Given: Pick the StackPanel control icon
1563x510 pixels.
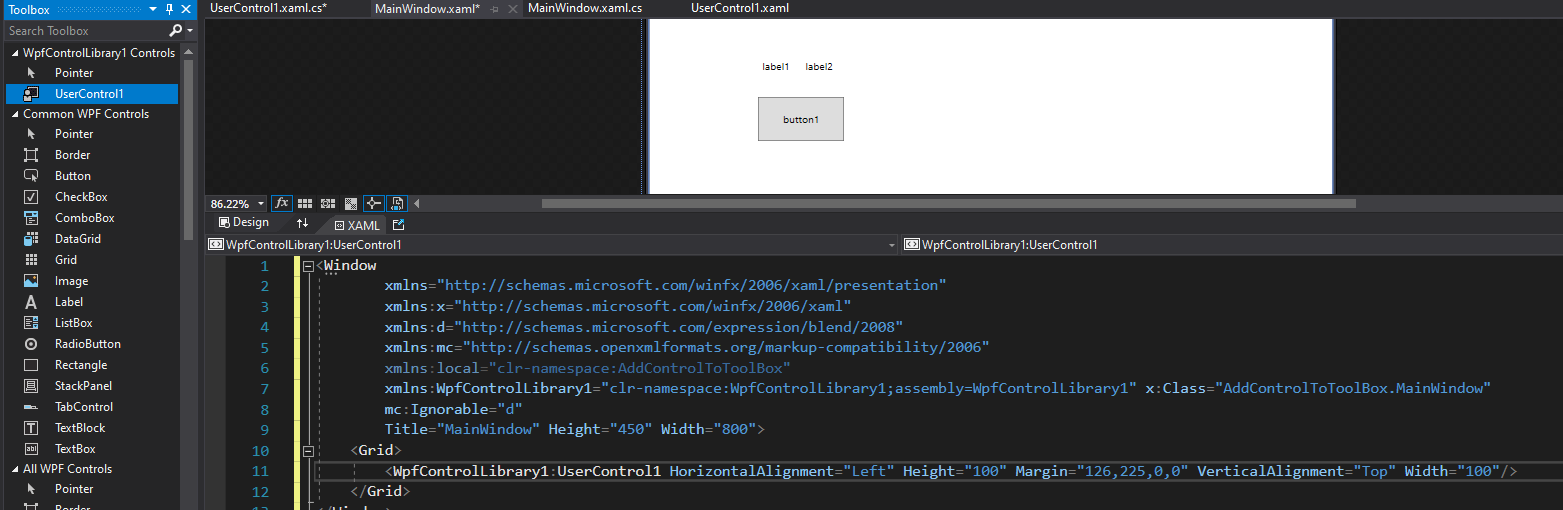Looking at the screenshot, I should click(x=31, y=386).
